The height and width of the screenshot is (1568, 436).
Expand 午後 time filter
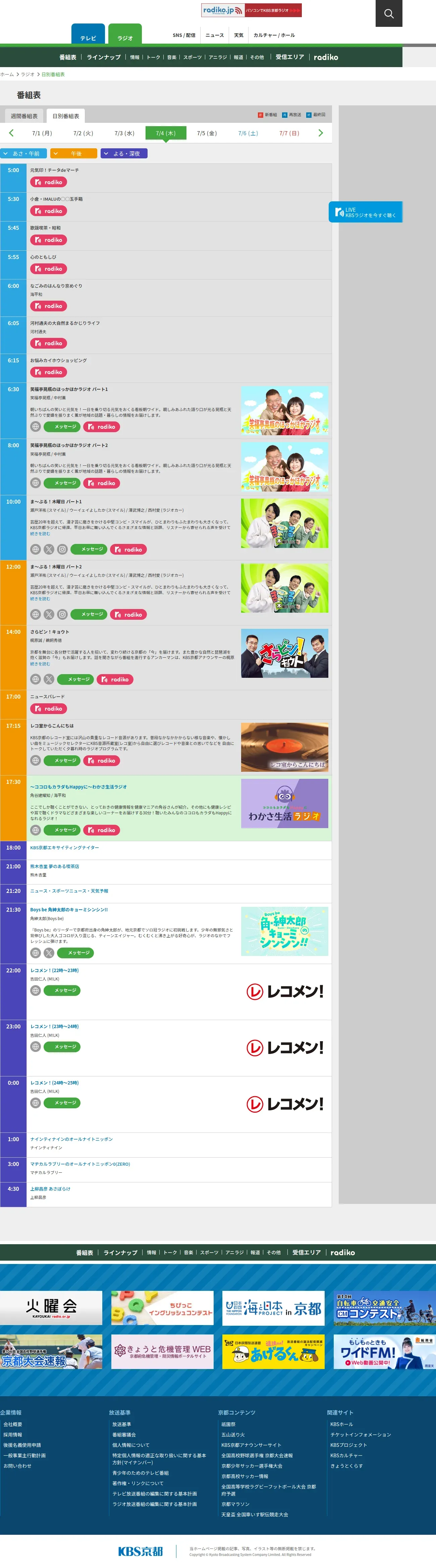73,153
